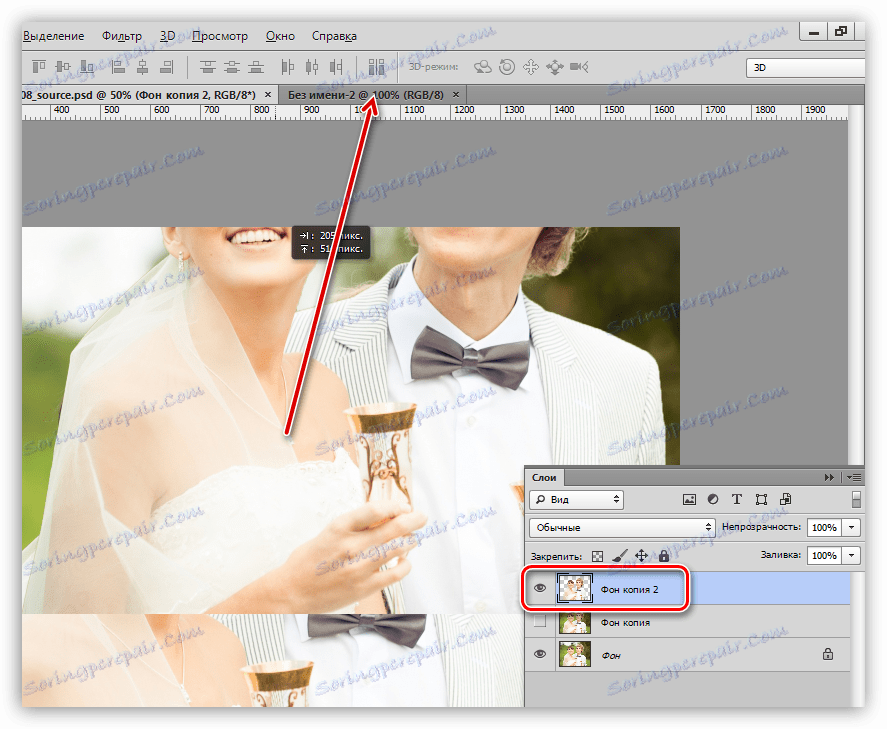The width and height of the screenshot is (887, 729).
Task: Open the Справка menu
Action: tap(334, 36)
